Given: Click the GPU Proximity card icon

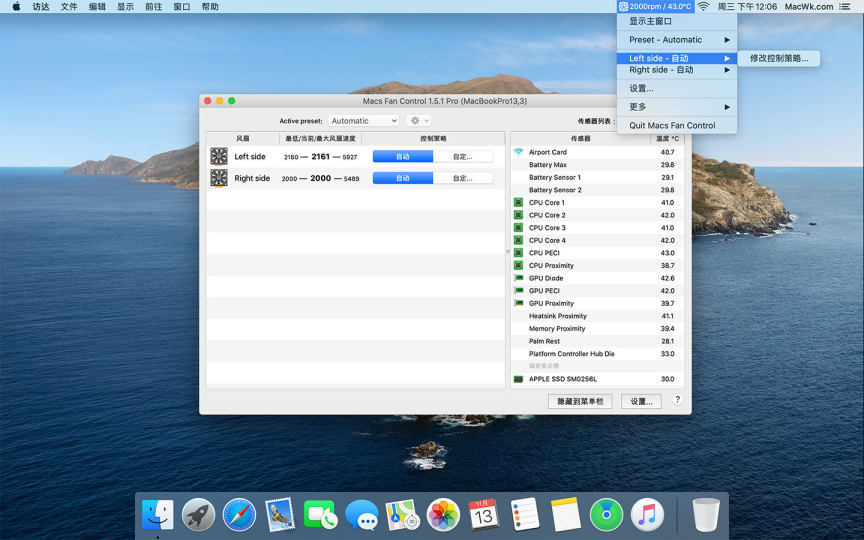Looking at the screenshot, I should [518, 303].
